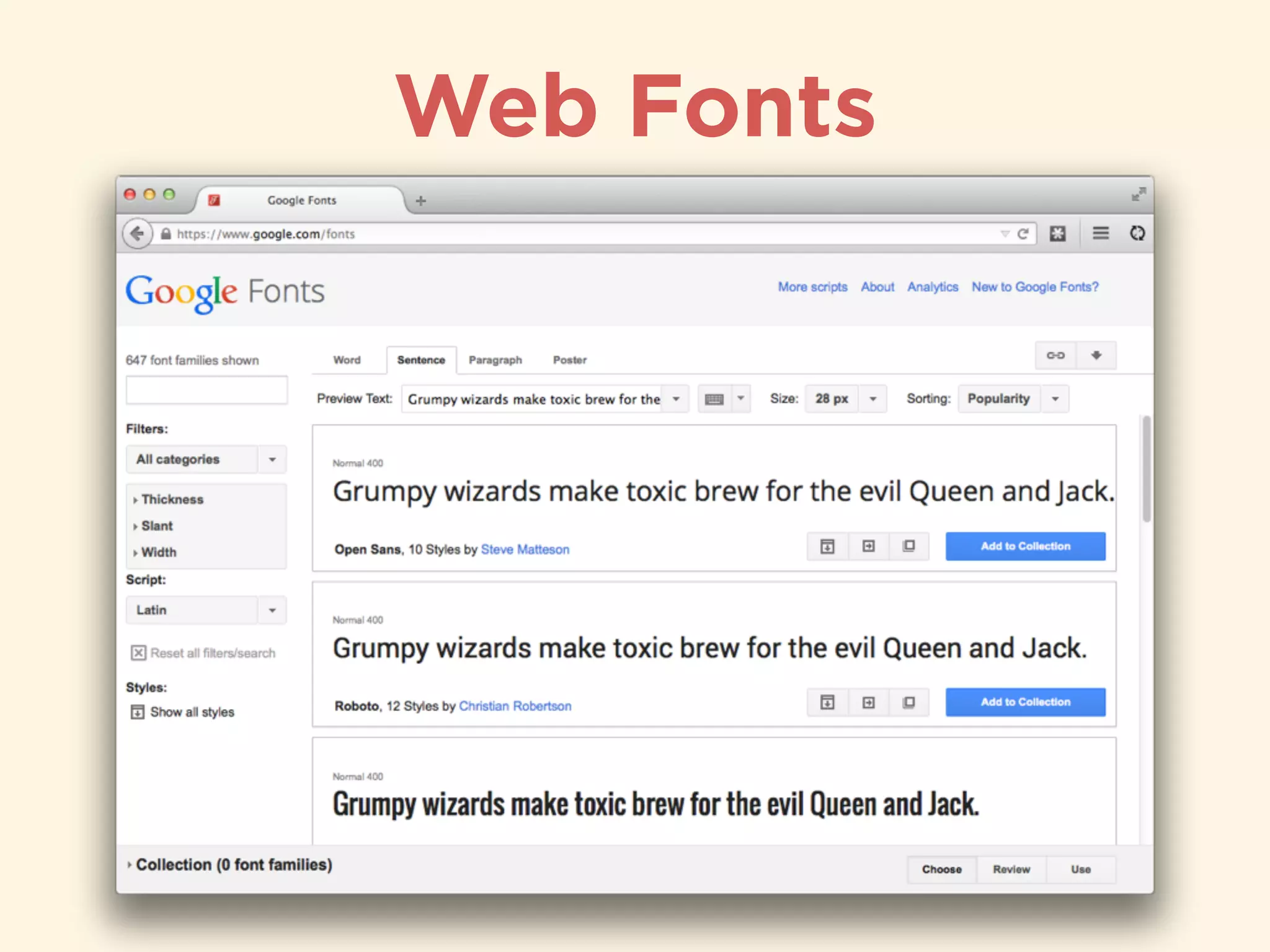Click the Google Fonts tab favicon
The width and height of the screenshot is (1270, 952).
click(x=214, y=200)
